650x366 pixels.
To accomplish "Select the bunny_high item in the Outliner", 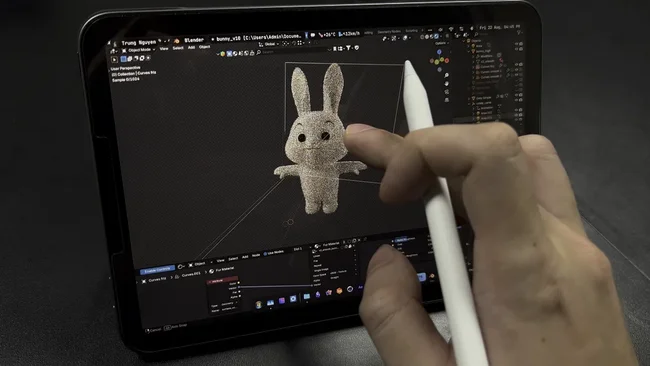I will click(x=483, y=51).
